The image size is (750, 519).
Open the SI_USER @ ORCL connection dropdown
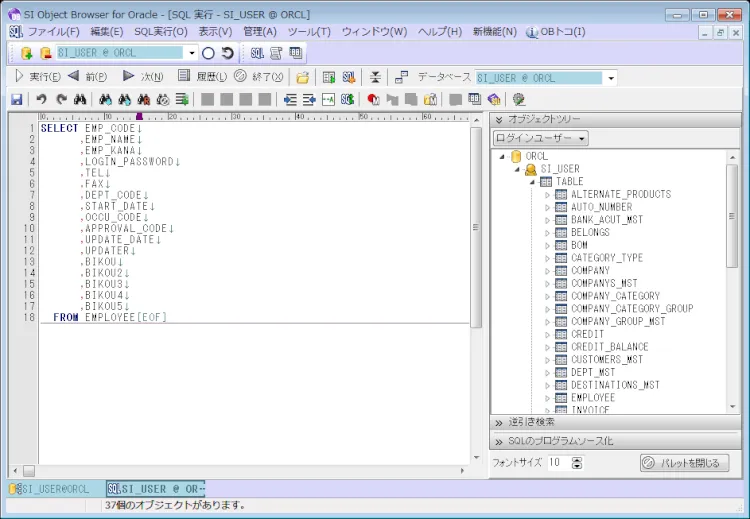192,53
